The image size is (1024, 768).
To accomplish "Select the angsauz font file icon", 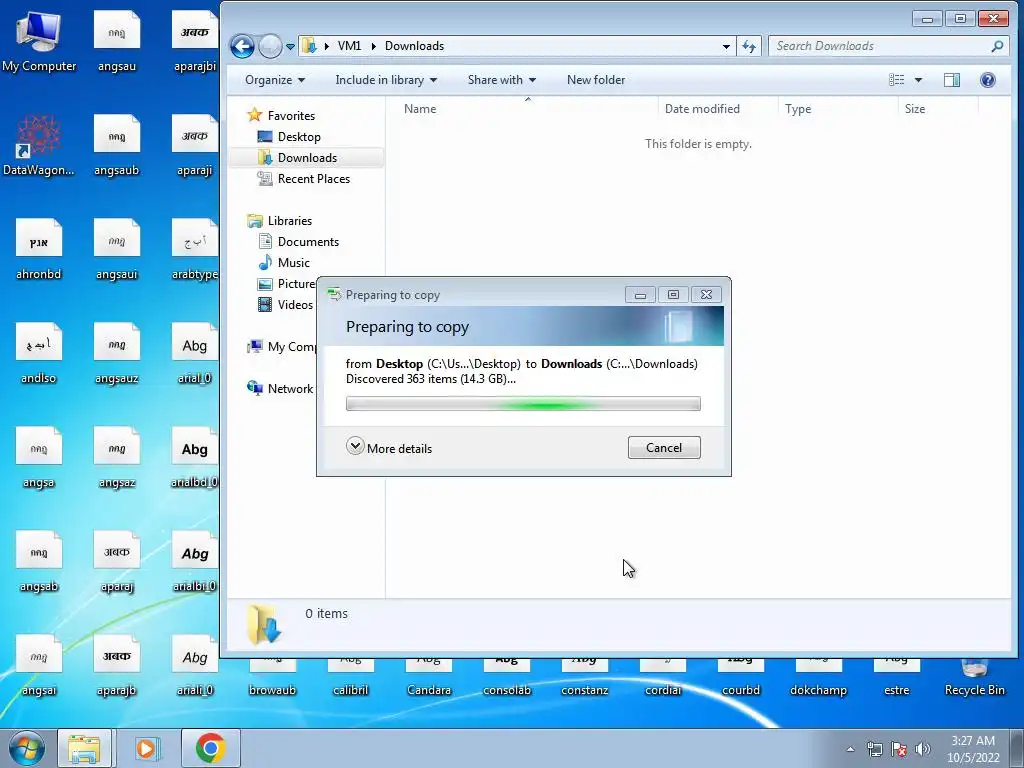I will [117, 353].
